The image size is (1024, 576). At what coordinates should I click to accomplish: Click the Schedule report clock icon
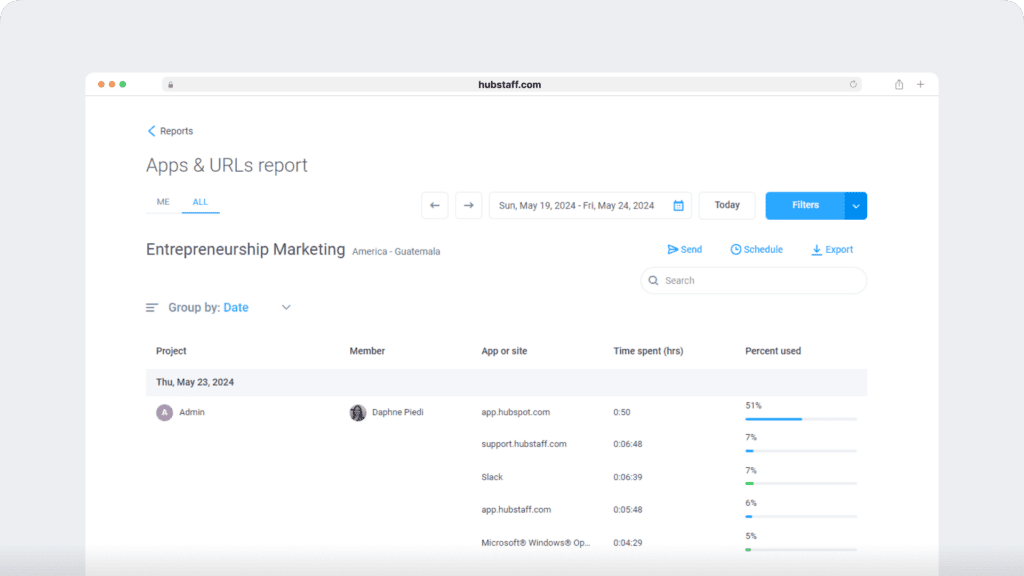[x=736, y=249]
